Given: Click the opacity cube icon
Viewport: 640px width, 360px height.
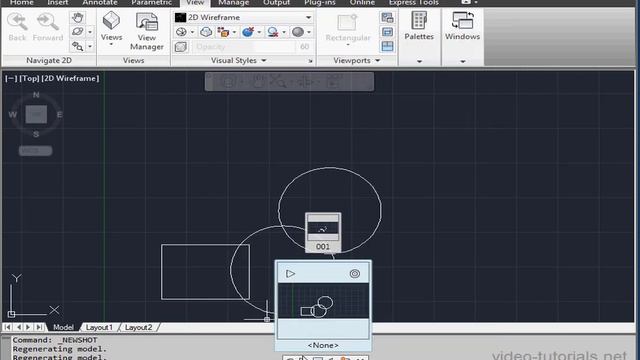Looking at the screenshot, I should click(181, 47).
